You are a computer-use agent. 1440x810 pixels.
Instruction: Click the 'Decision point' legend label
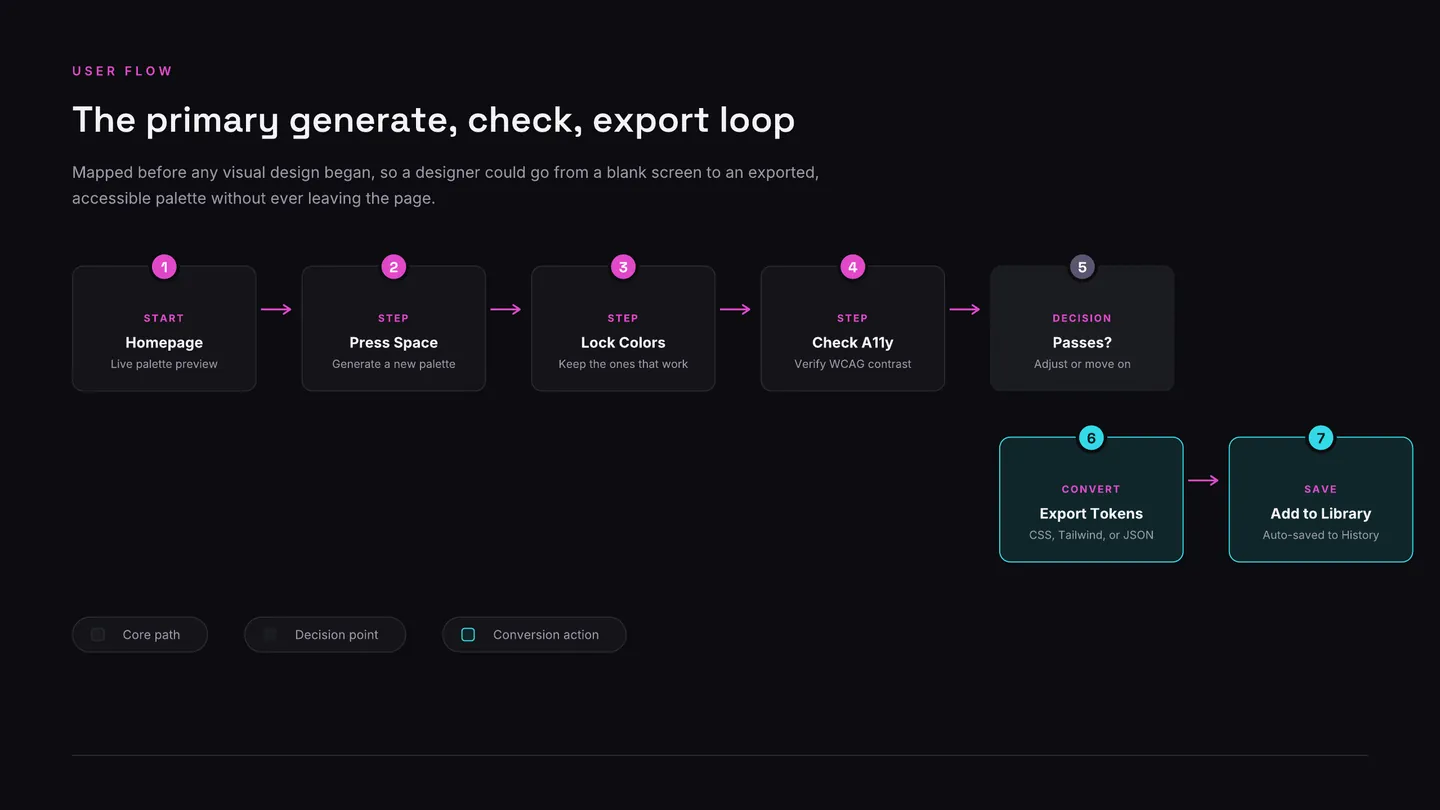point(337,635)
